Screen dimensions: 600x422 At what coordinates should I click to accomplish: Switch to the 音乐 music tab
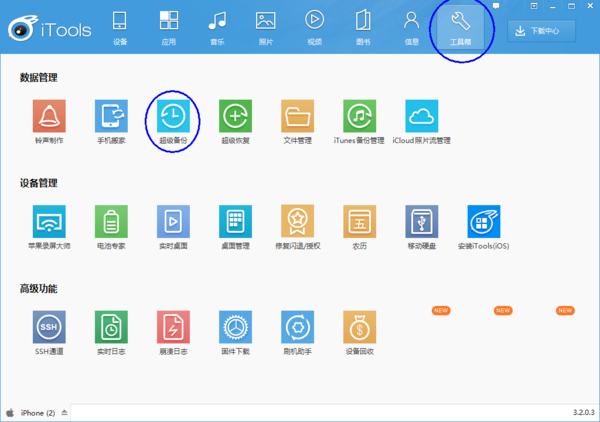pos(217,28)
